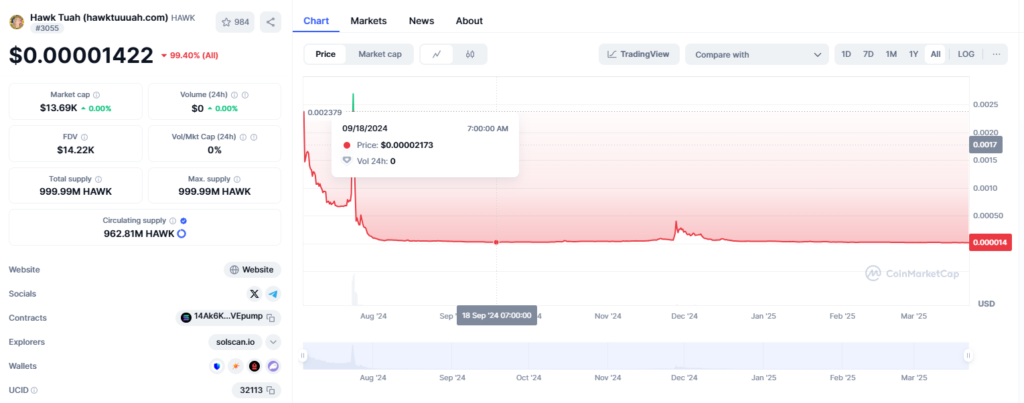Image resolution: width=1024 pixels, height=403 pixels.
Task: Open the Chart tab
Action: coord(316,21)
